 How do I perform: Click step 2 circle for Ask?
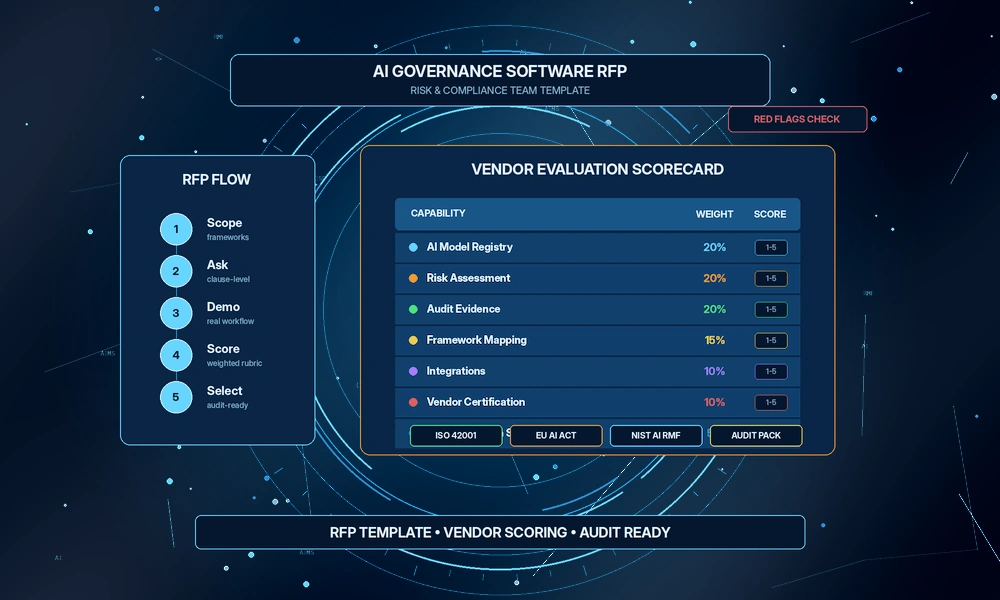click(176, 272)
